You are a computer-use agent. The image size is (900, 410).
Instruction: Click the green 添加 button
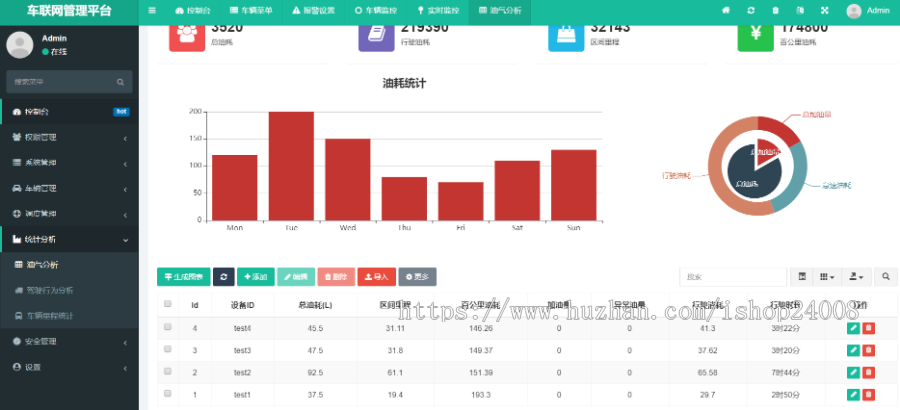tap(255, 277)
